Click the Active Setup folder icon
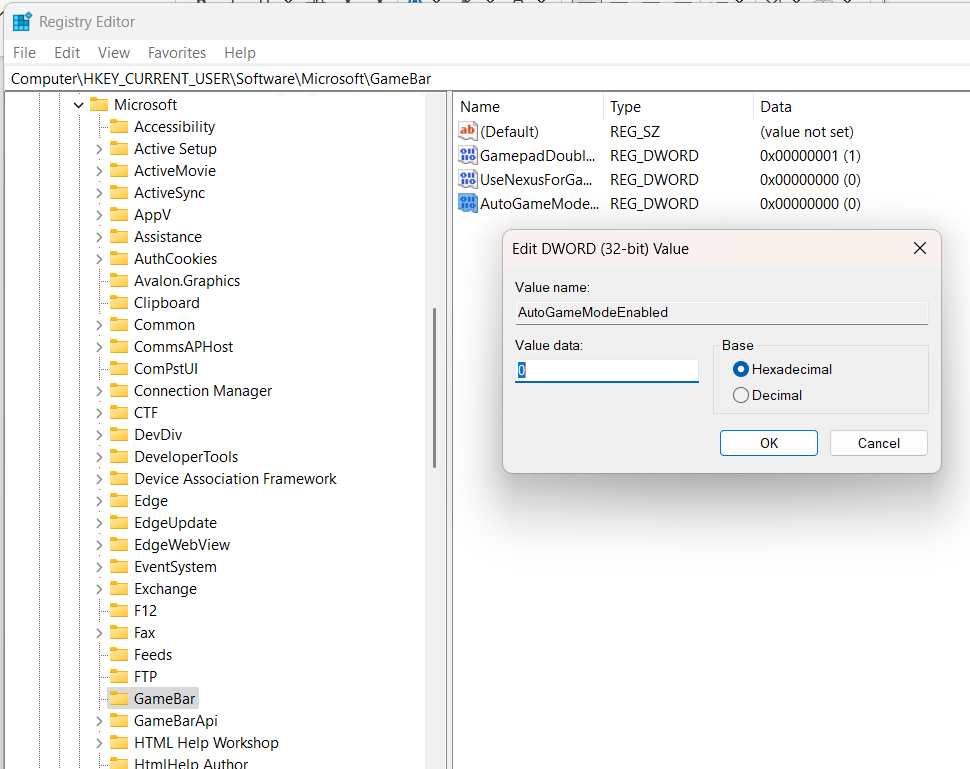Screen dimensions: 970x769 coord(119,148)
